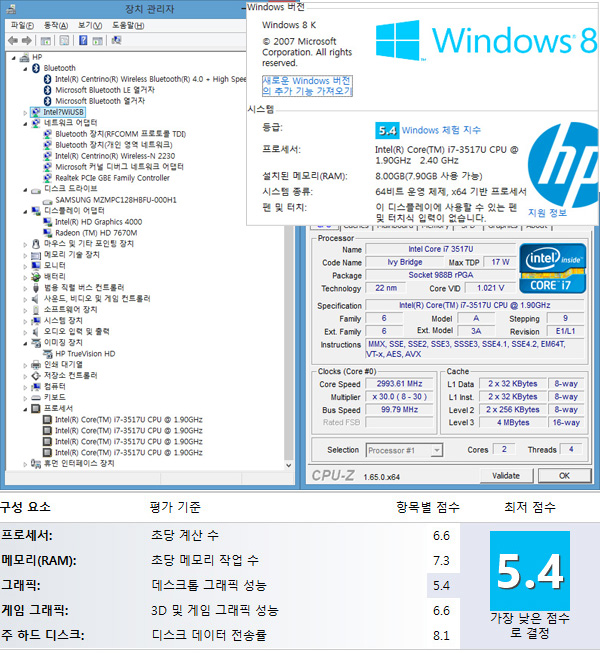Open the Properties toolbar icon

coord(64,40)
